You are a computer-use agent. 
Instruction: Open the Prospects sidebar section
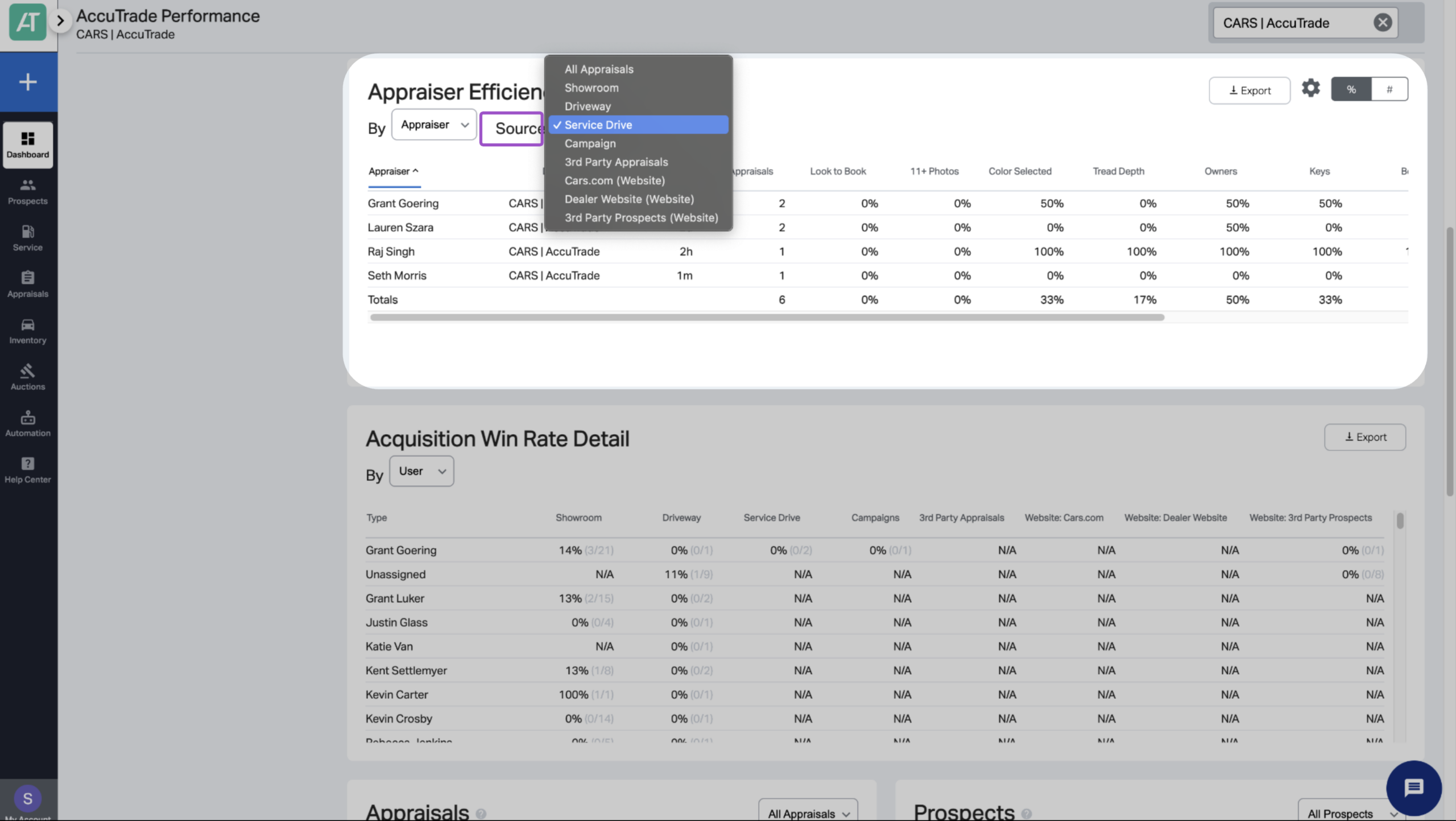click(x=28, y=192)
